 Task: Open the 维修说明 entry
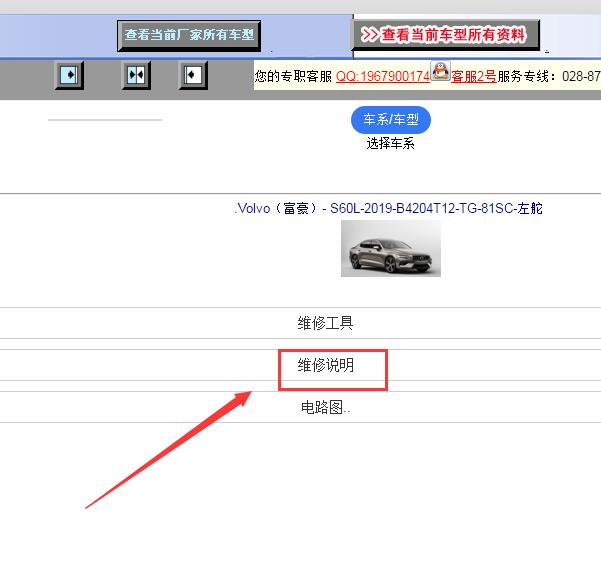click(x=325, y=365)
